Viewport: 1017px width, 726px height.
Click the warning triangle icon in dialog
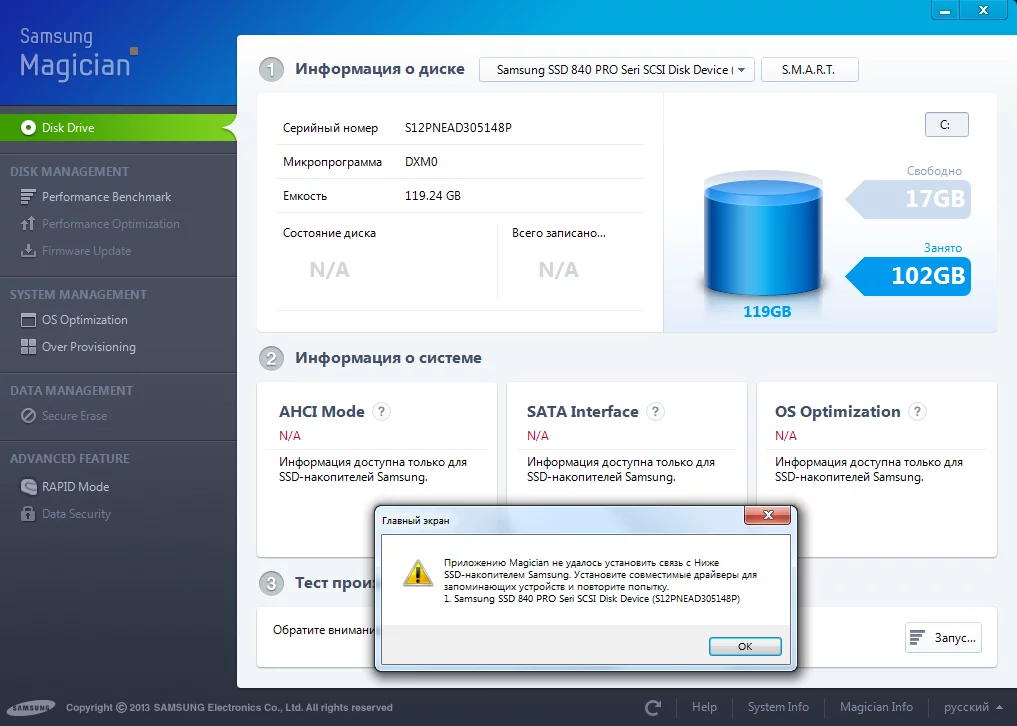coord(418,574)
